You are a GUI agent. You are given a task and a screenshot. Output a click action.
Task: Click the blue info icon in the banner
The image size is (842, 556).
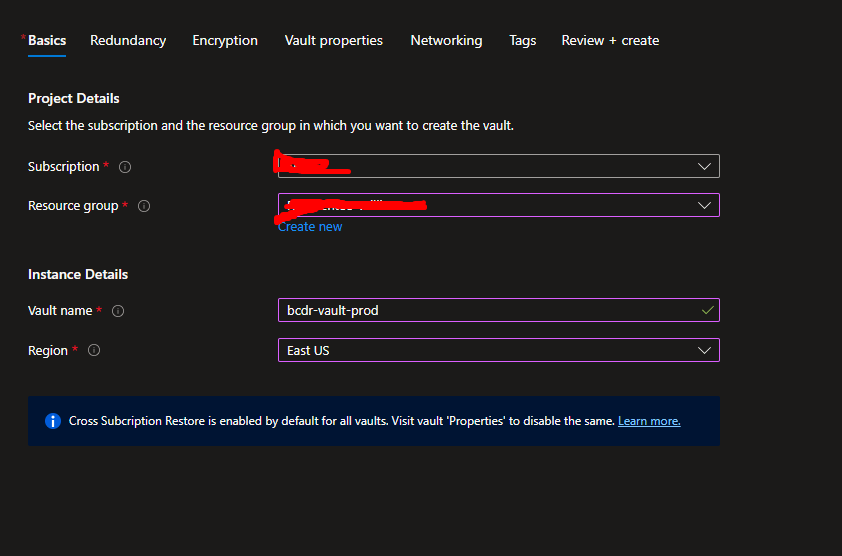pyautogui.click(x=53, y=421)
